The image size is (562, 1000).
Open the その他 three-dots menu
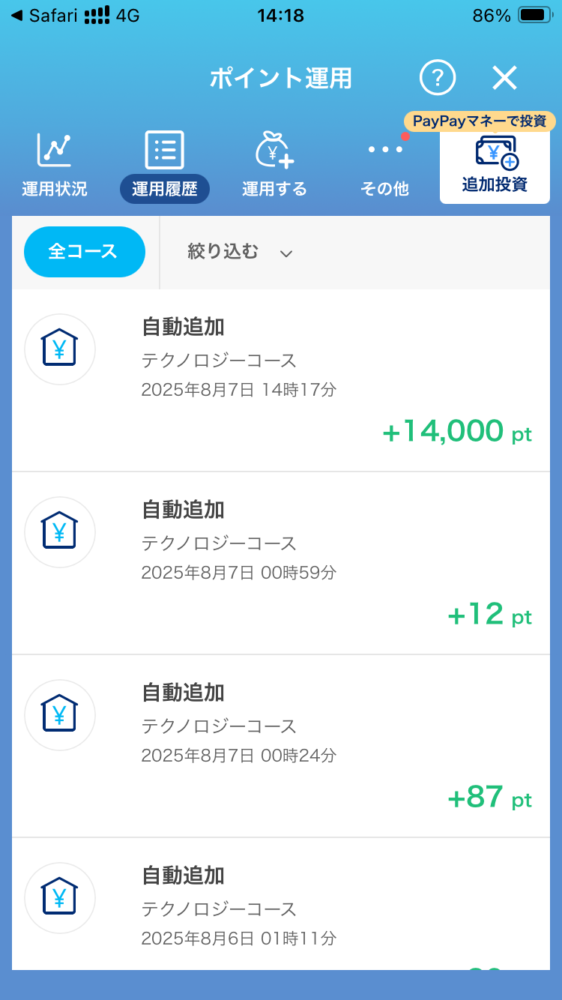385,149
